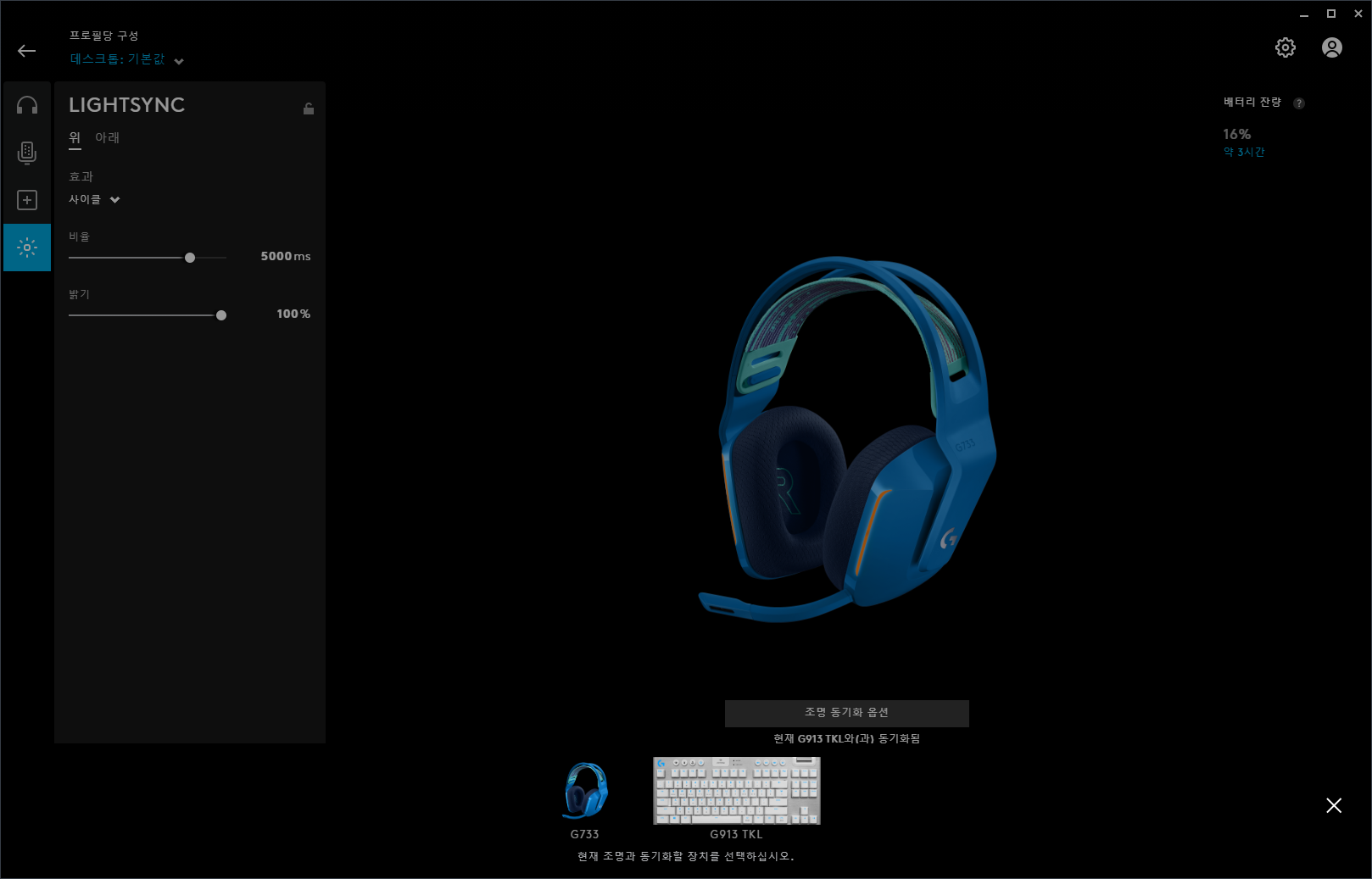Open the user account icon
1372x879 pixels.
[1332, 47]
